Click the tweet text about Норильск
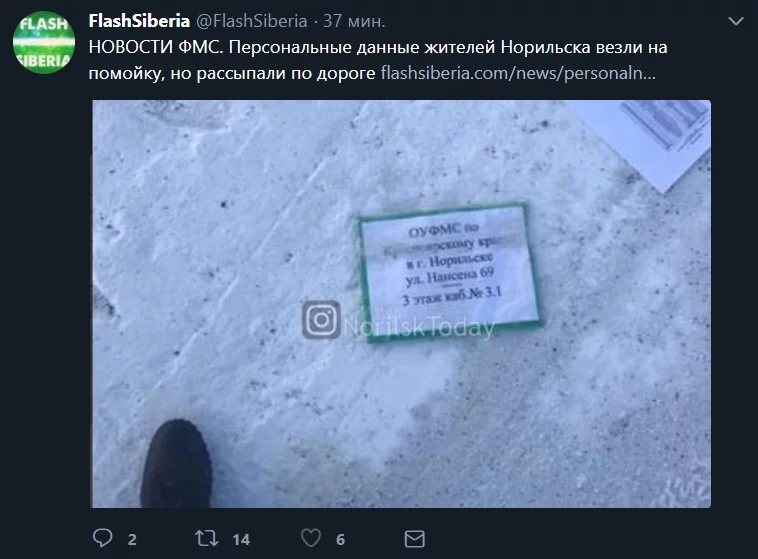This screenshot has width=758, height=559. (378, 60)
